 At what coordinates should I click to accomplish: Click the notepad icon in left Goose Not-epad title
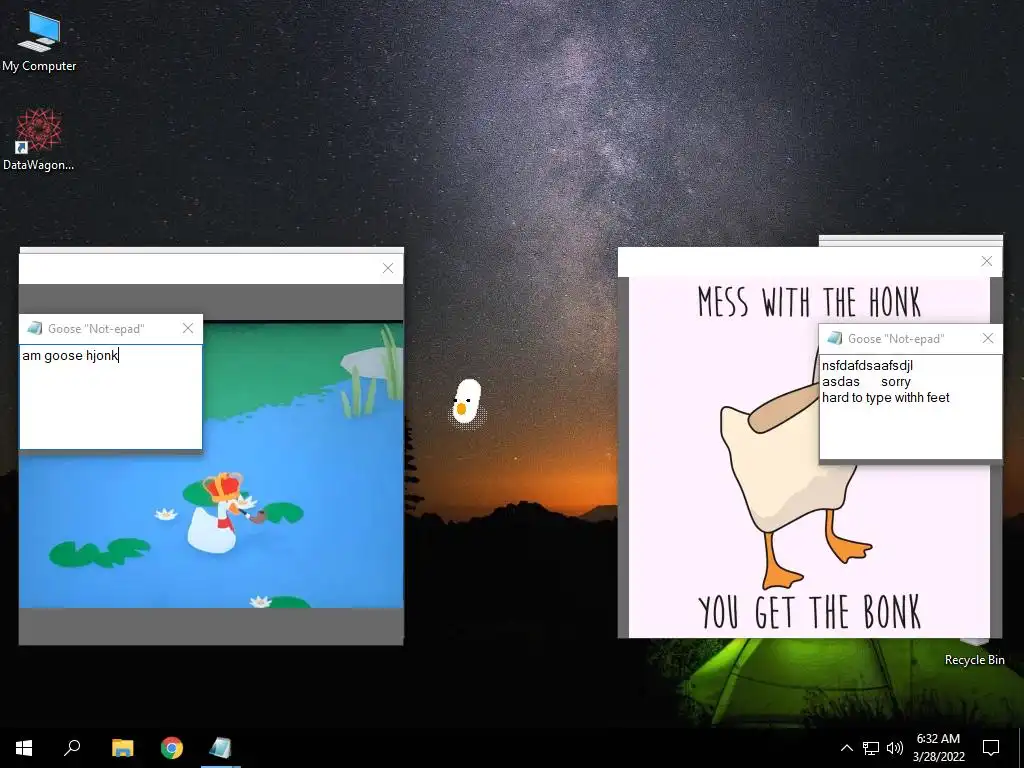click(x=34, y=328)
